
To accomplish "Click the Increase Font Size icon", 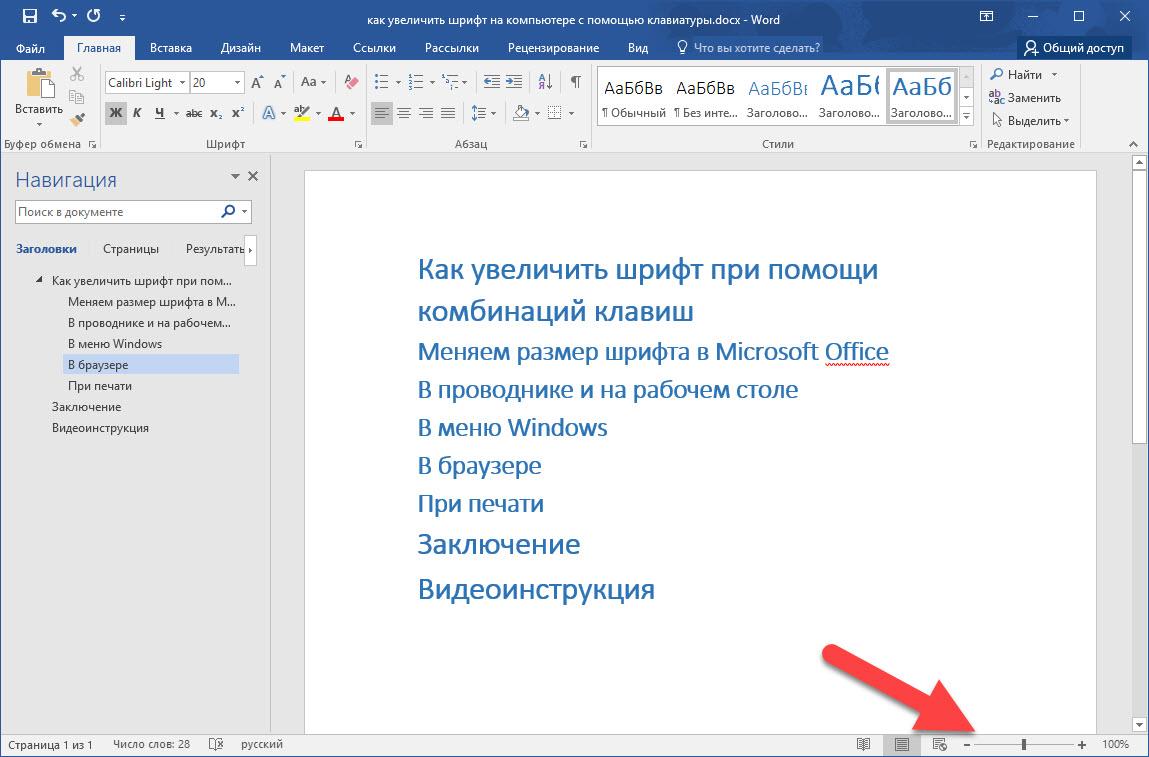I will [x=258, y=83].
